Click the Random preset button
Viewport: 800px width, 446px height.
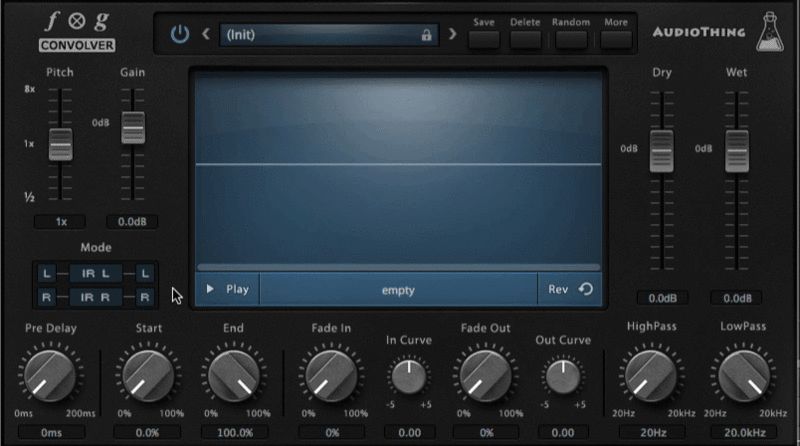click(x=571, y=39)
